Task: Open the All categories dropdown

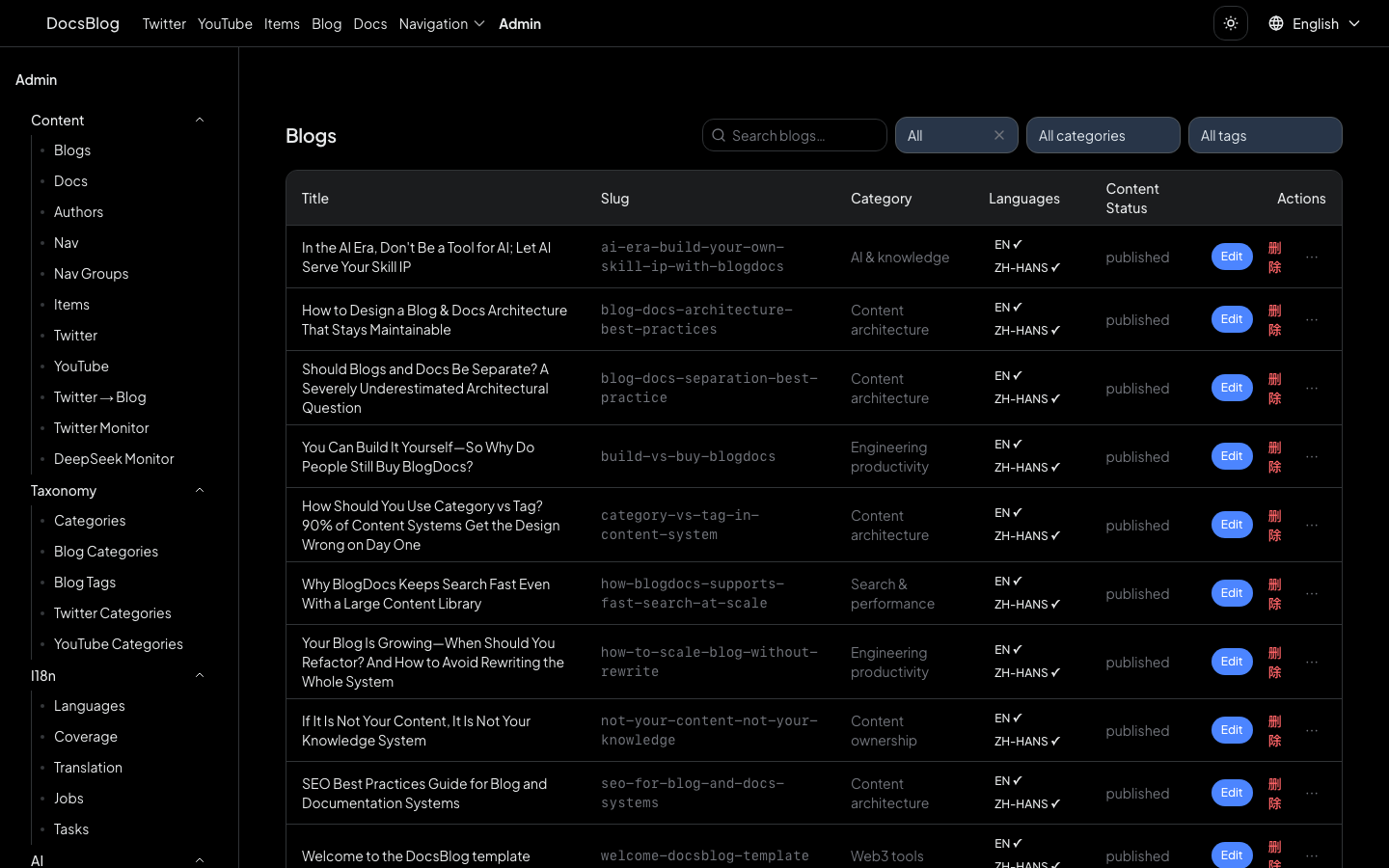Action: click(1103, 135)
